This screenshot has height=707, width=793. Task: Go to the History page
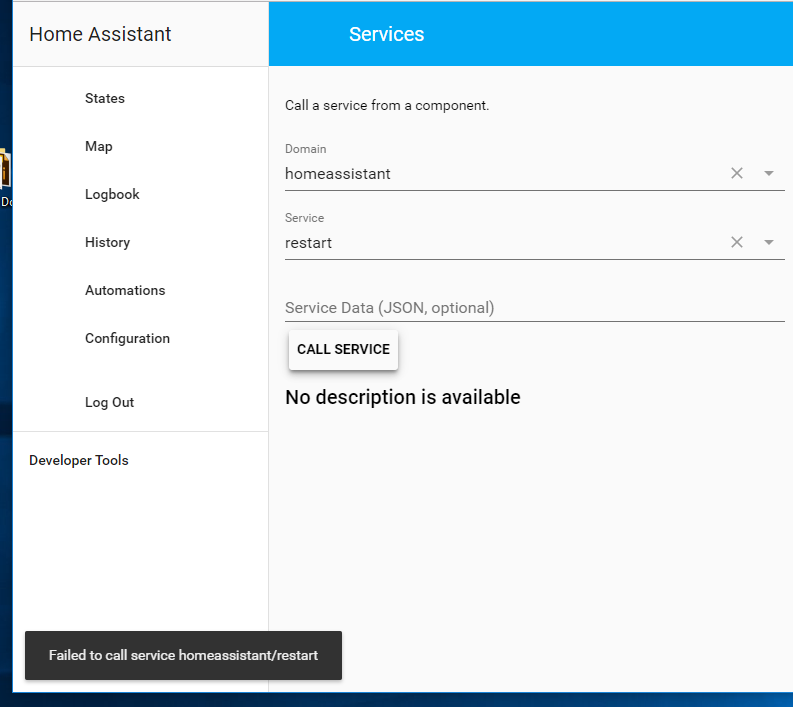tap(107, 242)
